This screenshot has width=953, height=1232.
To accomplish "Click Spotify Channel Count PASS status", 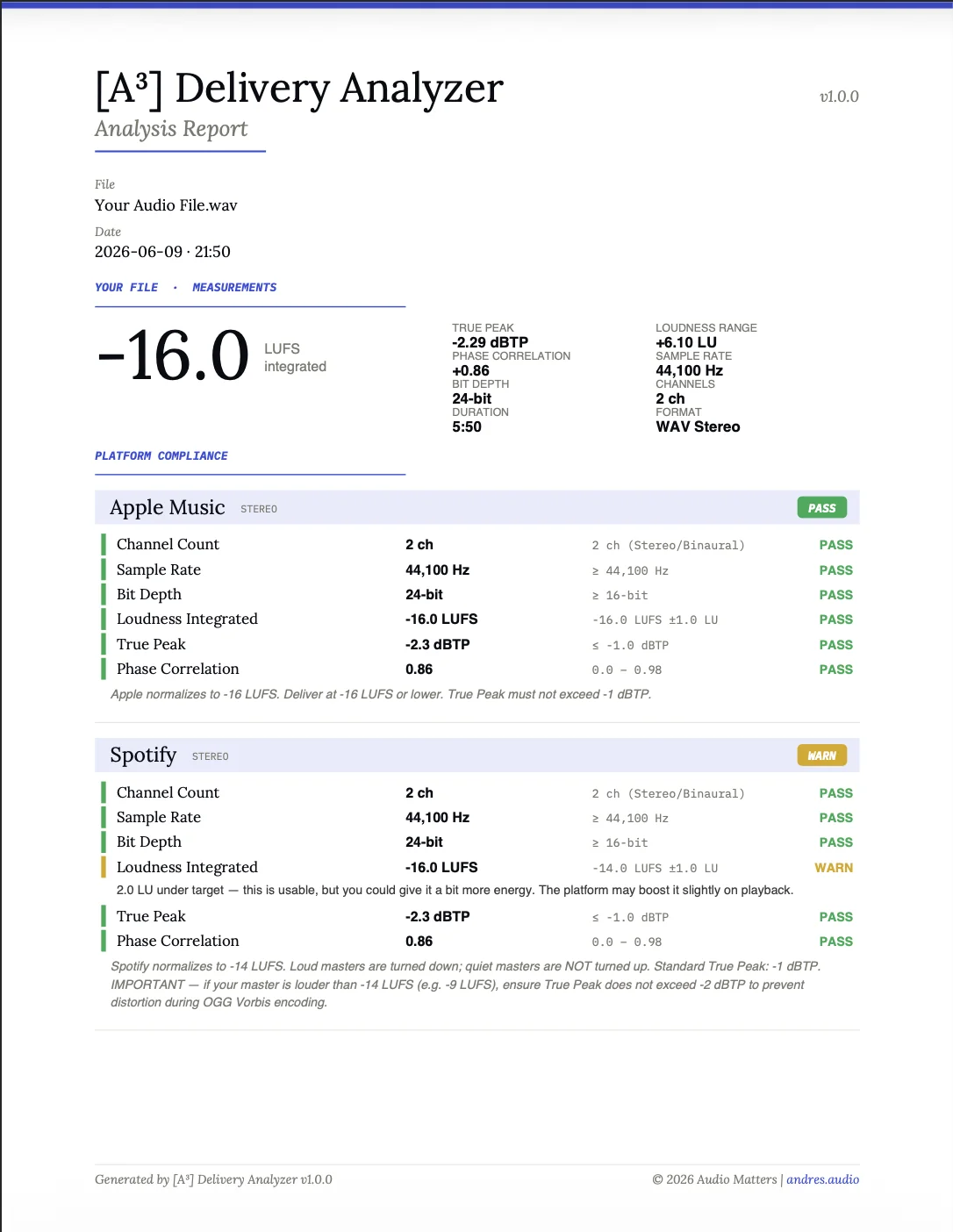I will (835, 792).
